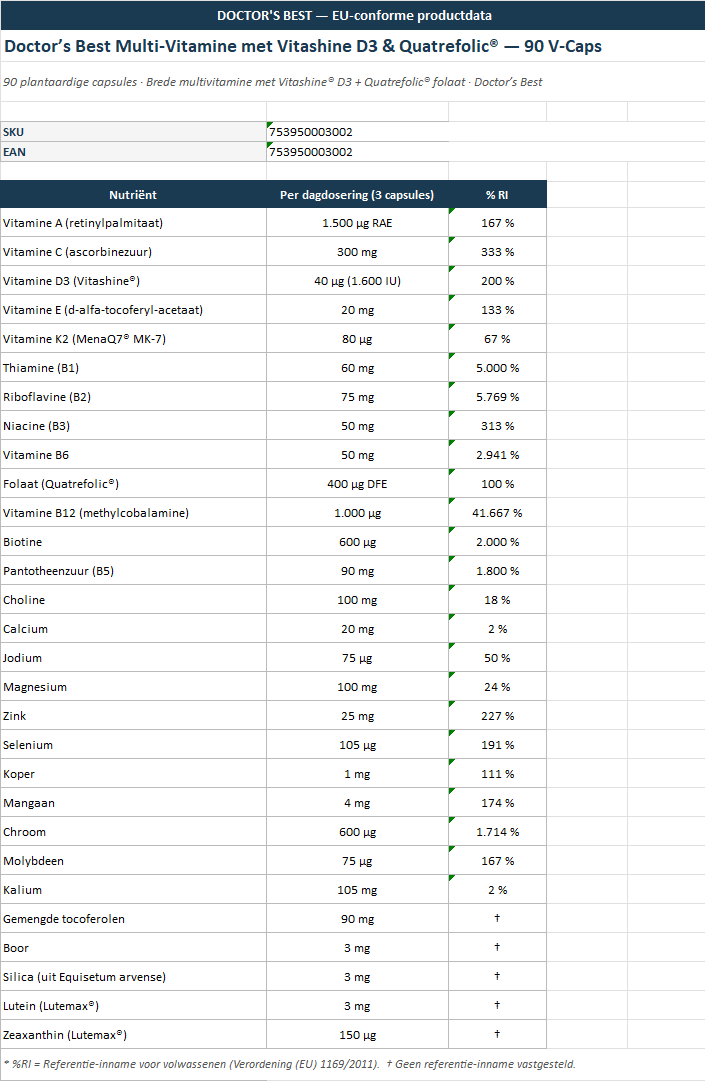Screen dimensions: 705x1081
Task: Click the 50 % RI cell
Action: coord(498,657)
